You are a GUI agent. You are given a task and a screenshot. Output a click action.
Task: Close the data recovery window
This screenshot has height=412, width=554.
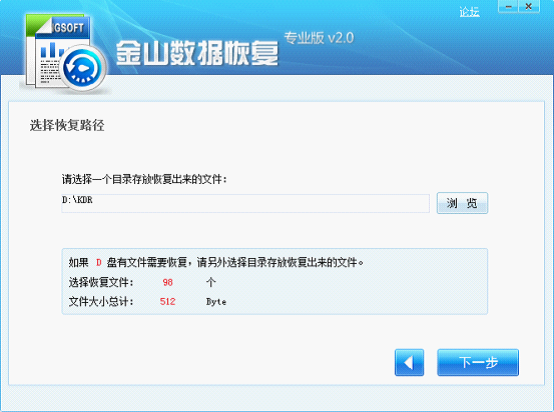[529, 6]
